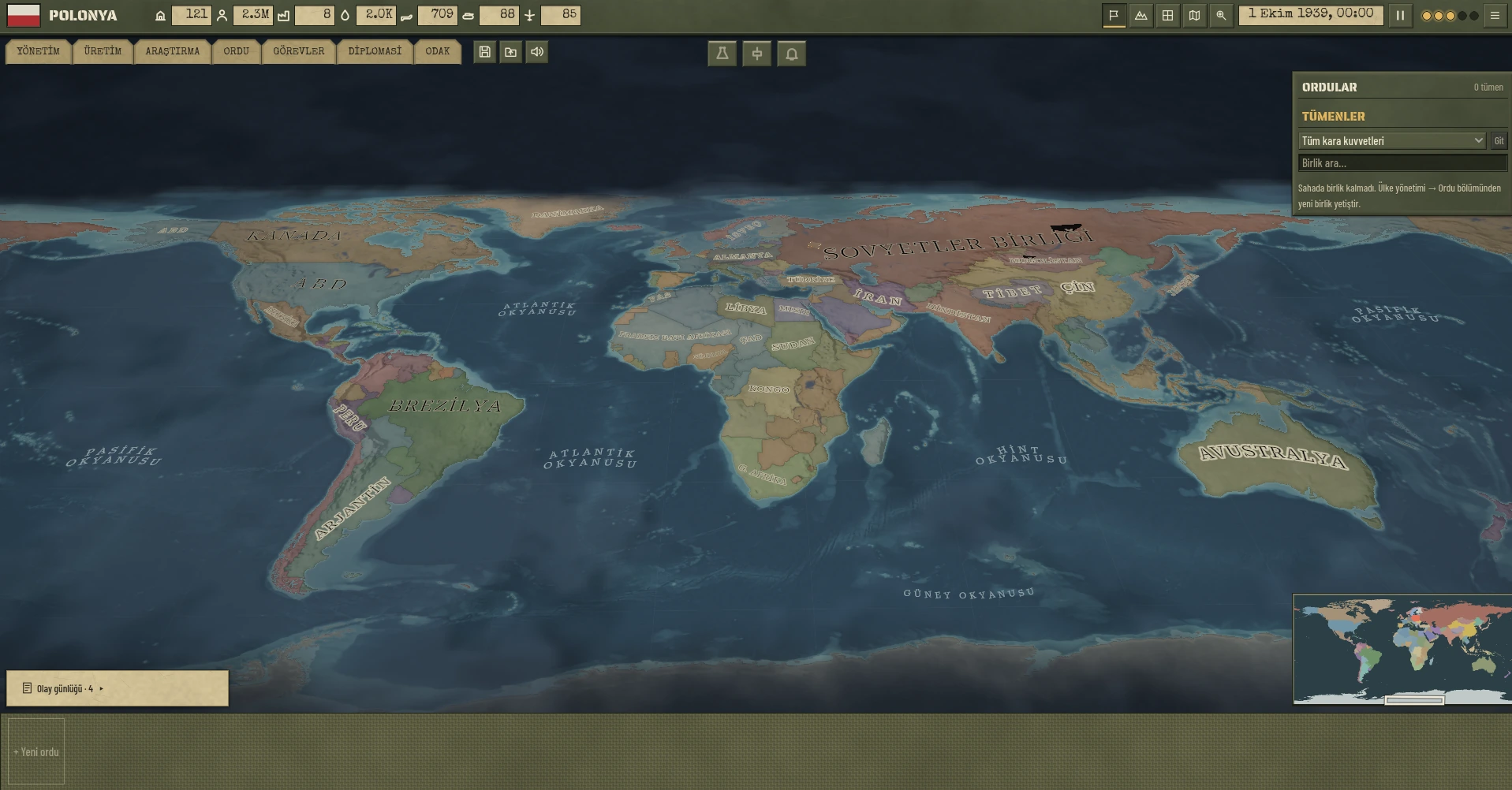Click the manpower person icon beside 2.3M
This screenshot has height=790, width=1512.
click(222, 16)
